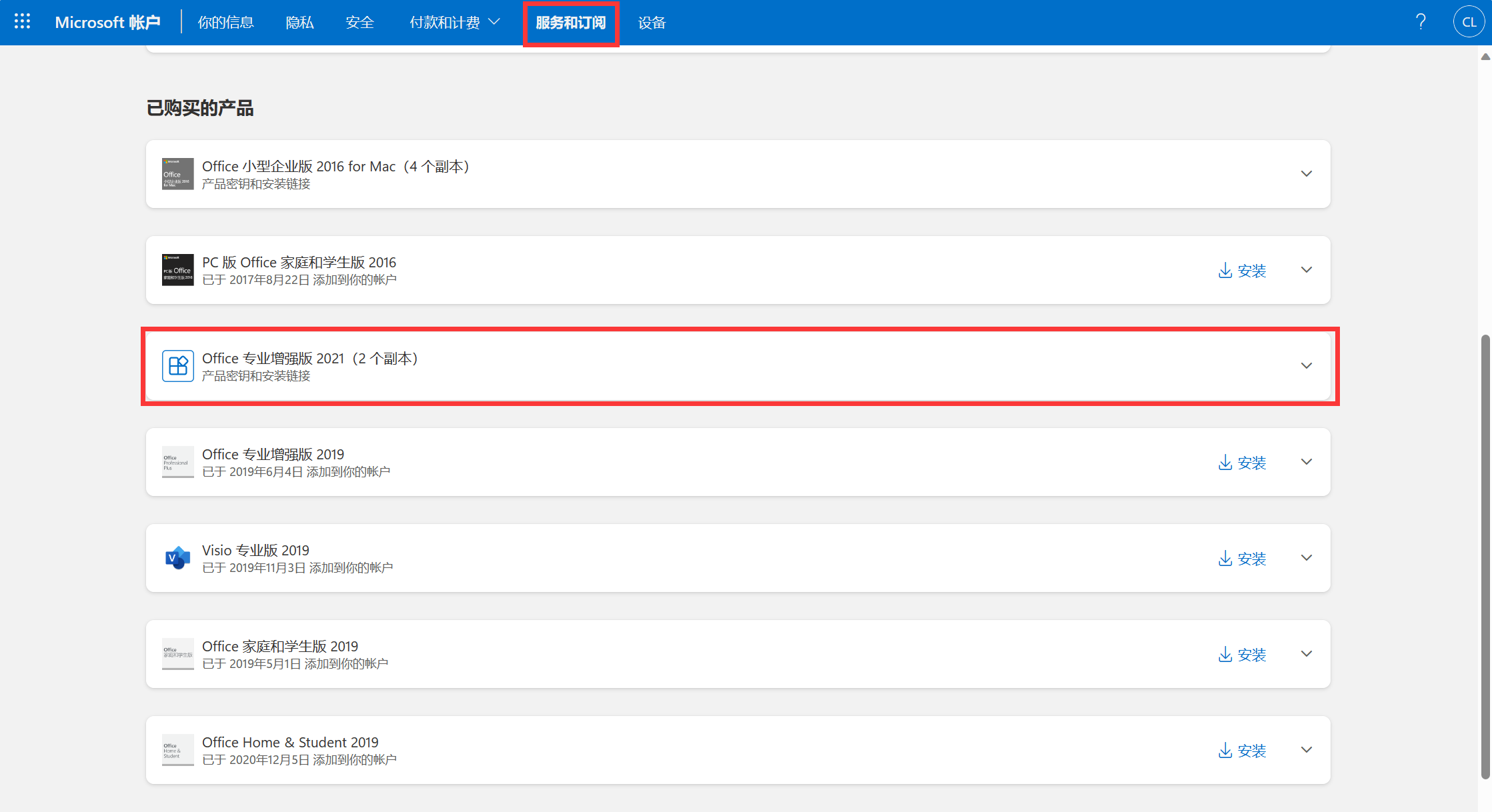Install Office 家庭和学生版 2019
Viewport: 1492px width, 812px height.
tap(1242, 655)
